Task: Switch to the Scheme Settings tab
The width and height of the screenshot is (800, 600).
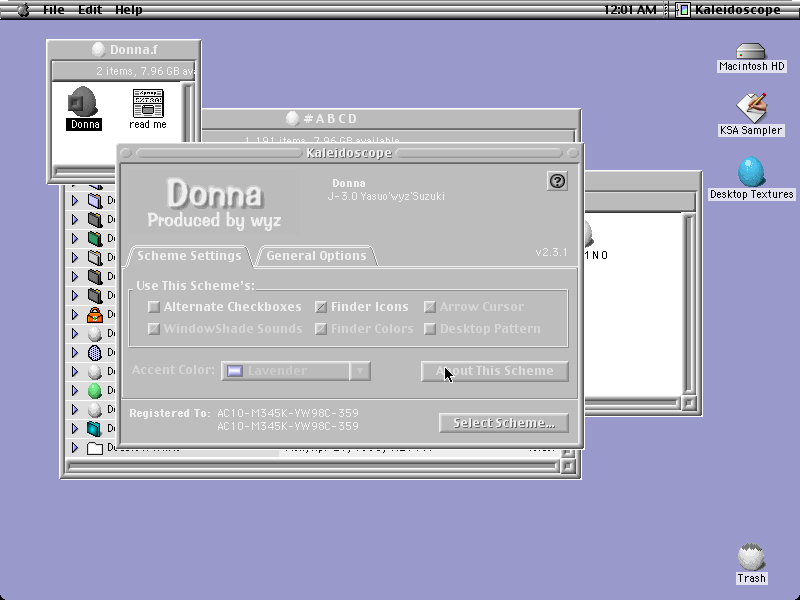Action: click(x=189, y=256)
